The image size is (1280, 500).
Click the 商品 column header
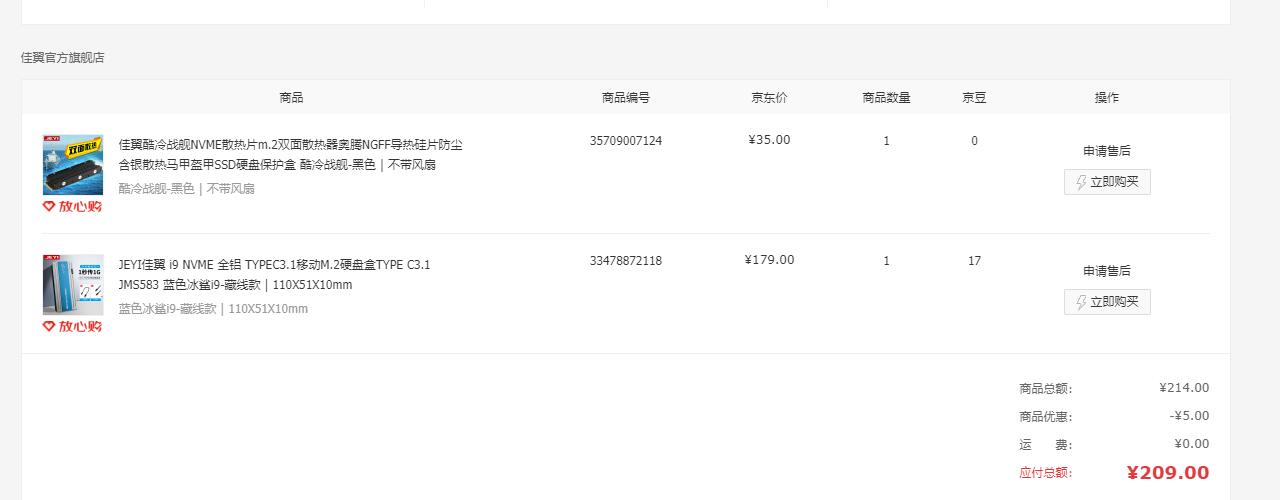291,98
